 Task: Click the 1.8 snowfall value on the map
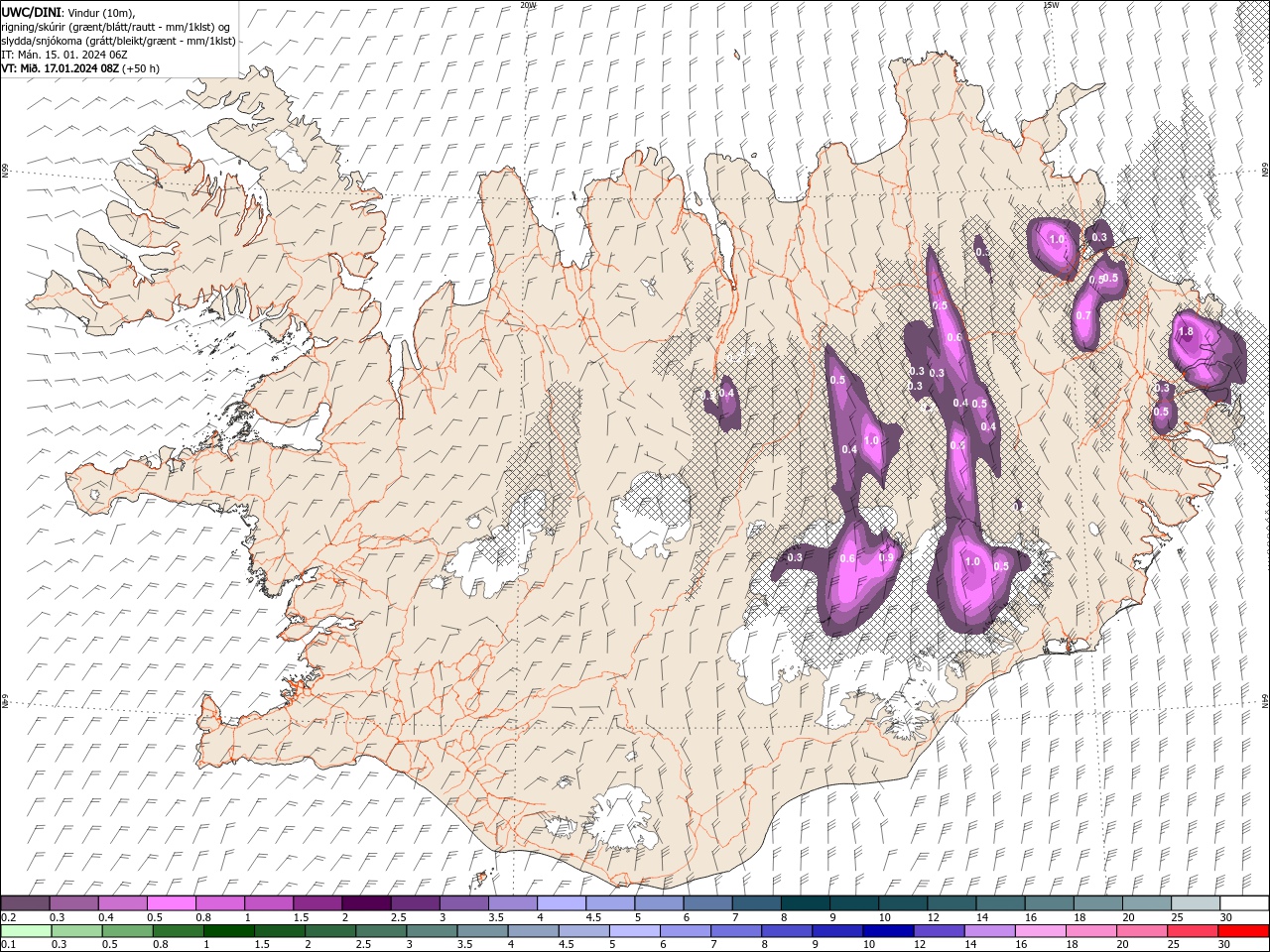(1185, 332)
